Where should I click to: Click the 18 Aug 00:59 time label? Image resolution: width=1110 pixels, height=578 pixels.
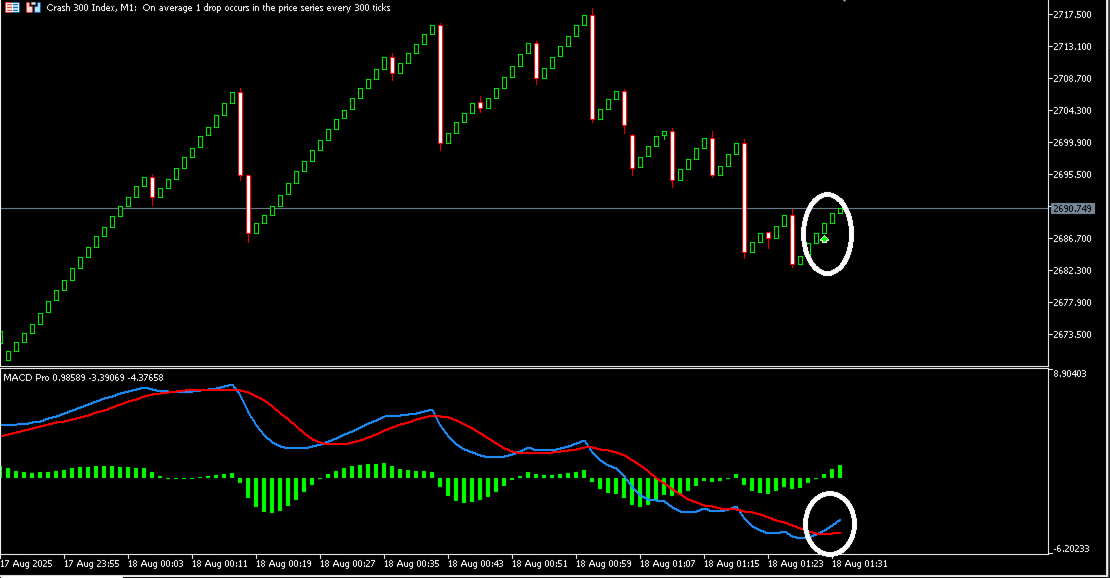click(603, 564)
